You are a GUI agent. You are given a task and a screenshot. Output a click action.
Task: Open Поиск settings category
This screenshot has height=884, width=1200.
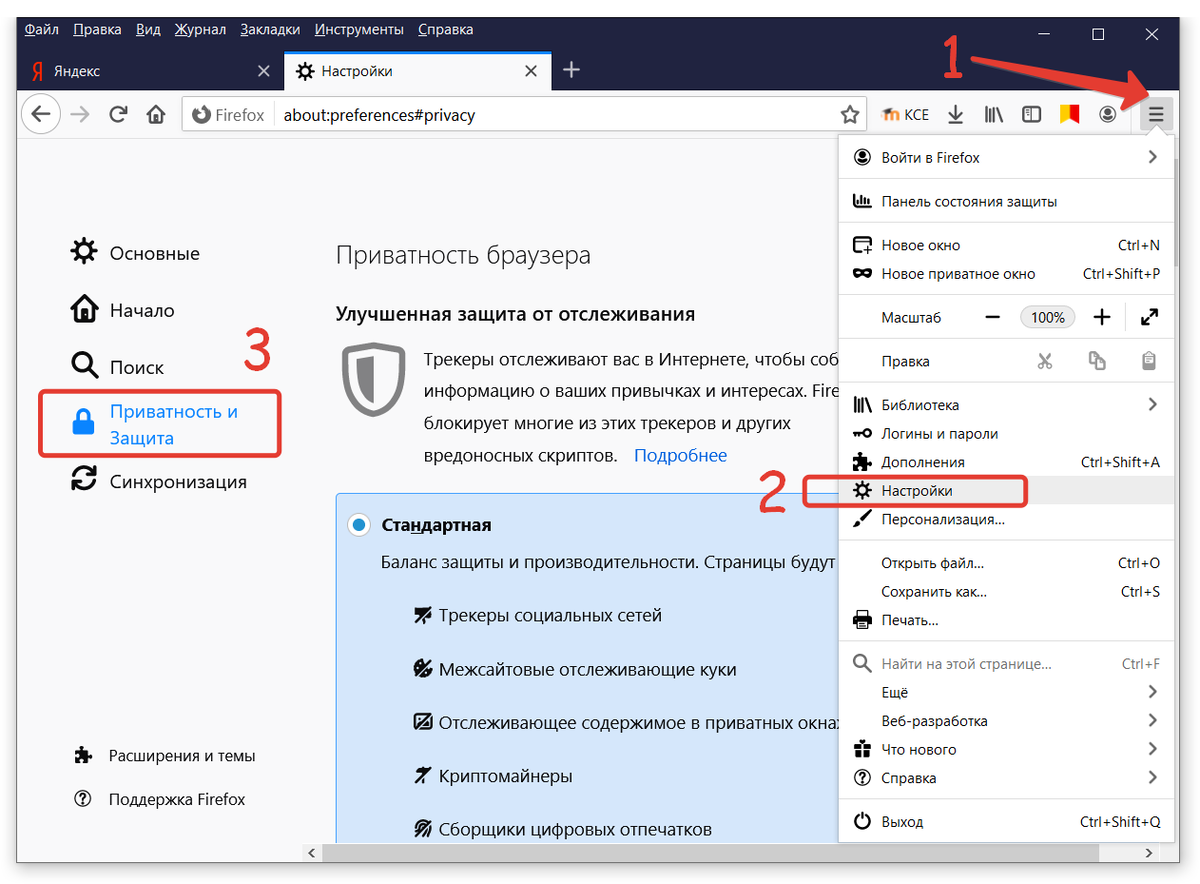click(x=117, y=367)
